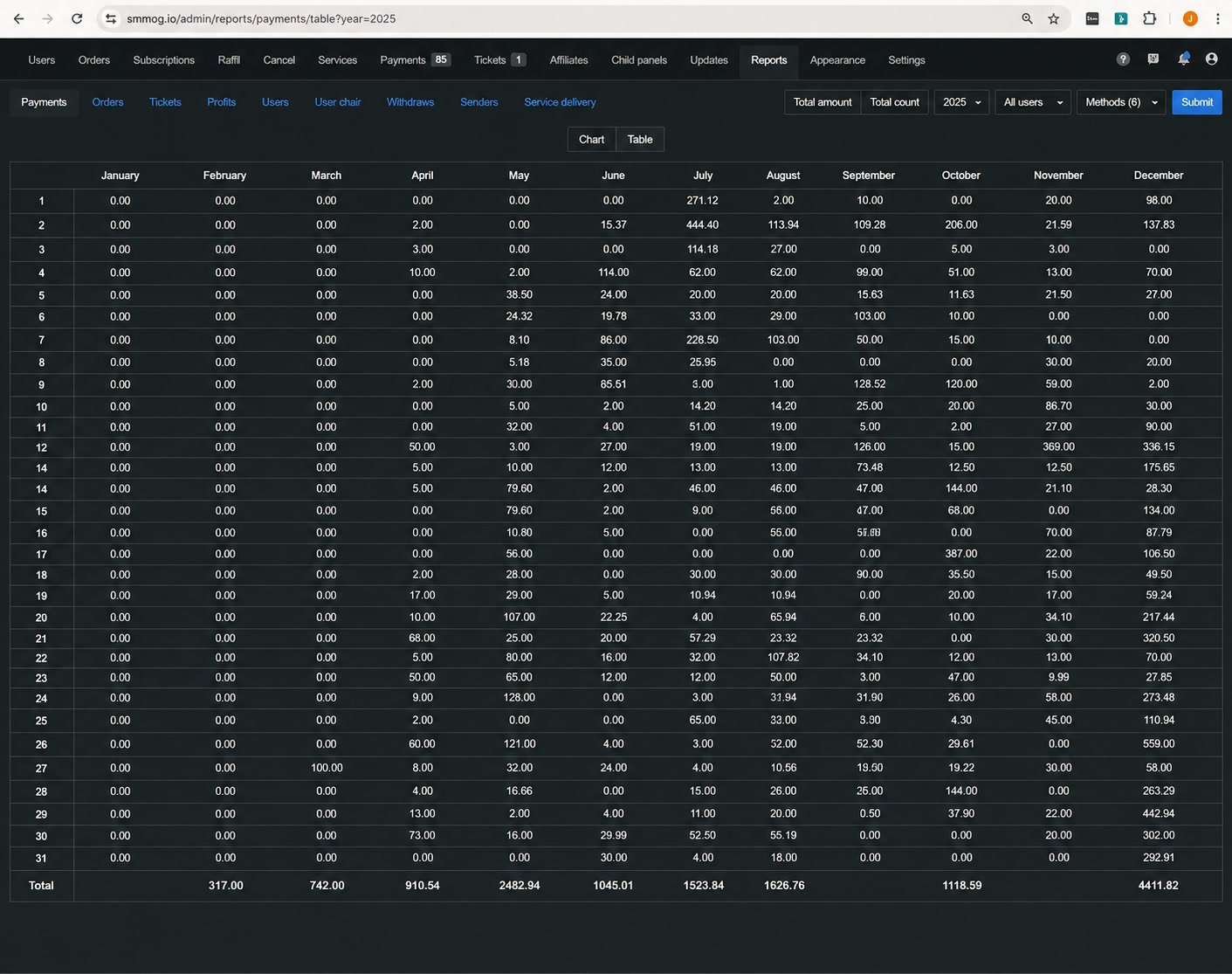
Task: Select the Total count option
Action: pyautogui.click(x=894, y=102)
